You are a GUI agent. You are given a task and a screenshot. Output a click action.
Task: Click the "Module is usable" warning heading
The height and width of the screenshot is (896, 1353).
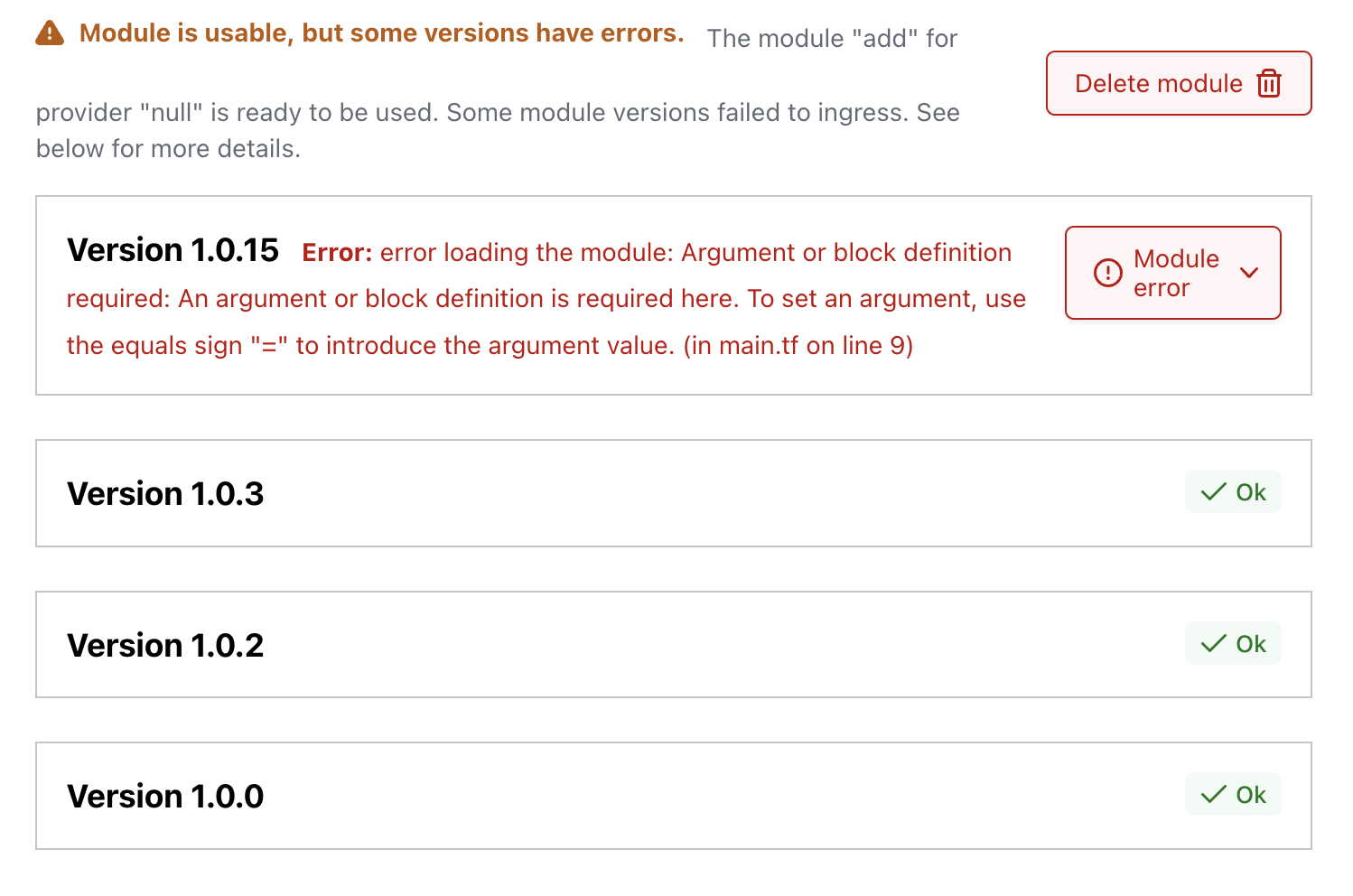pos(381,33)
